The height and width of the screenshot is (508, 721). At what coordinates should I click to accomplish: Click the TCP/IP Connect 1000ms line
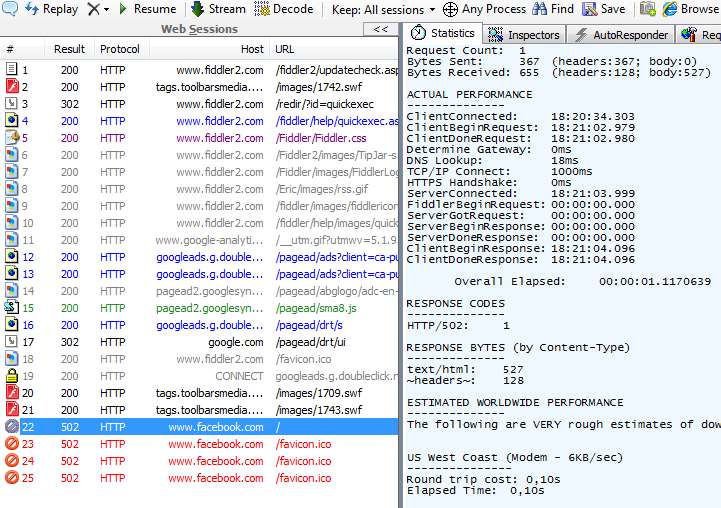point(499,171)
